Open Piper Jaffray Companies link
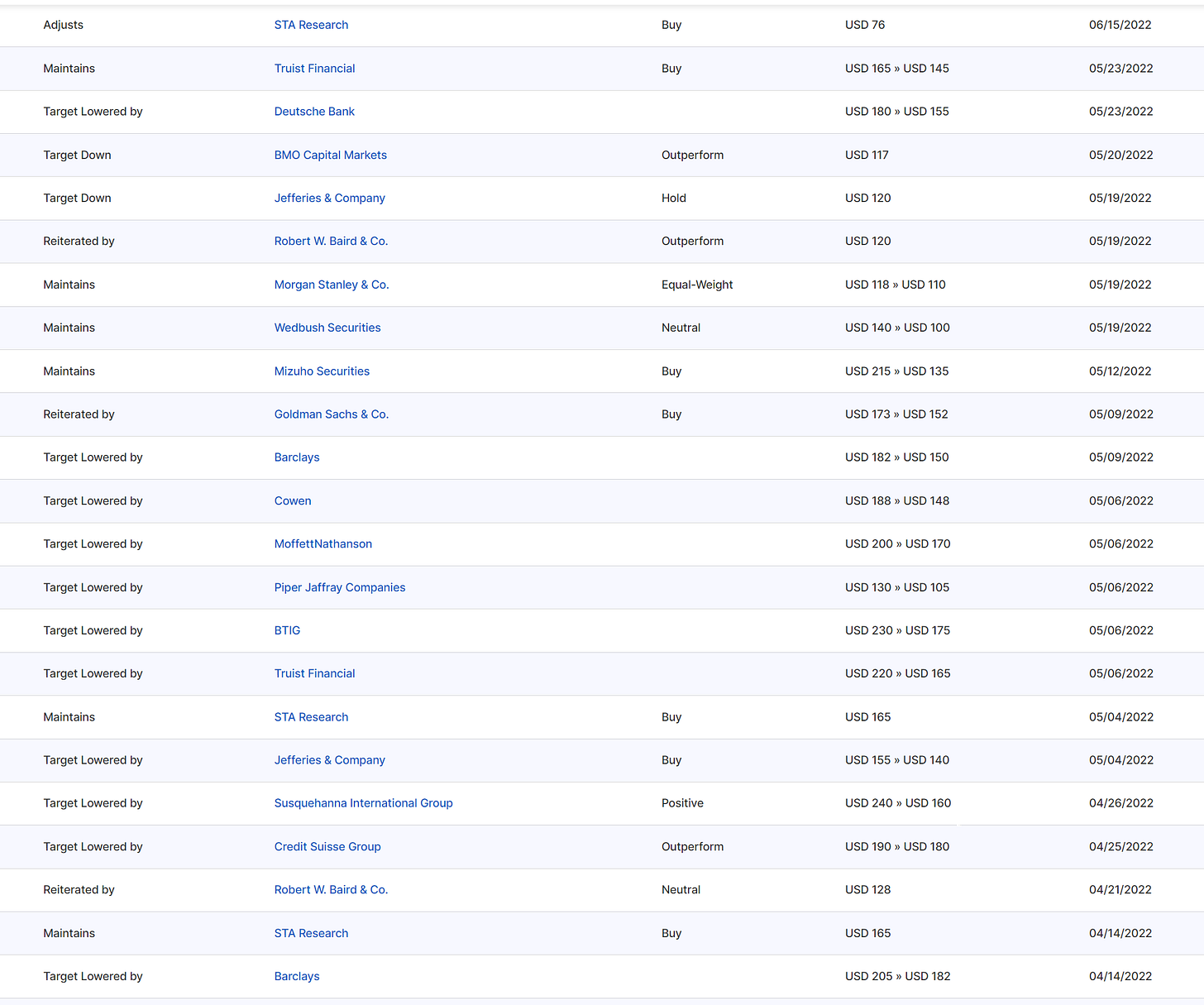This screenshot has width=1204, height=1005. (x=340, y=587)
